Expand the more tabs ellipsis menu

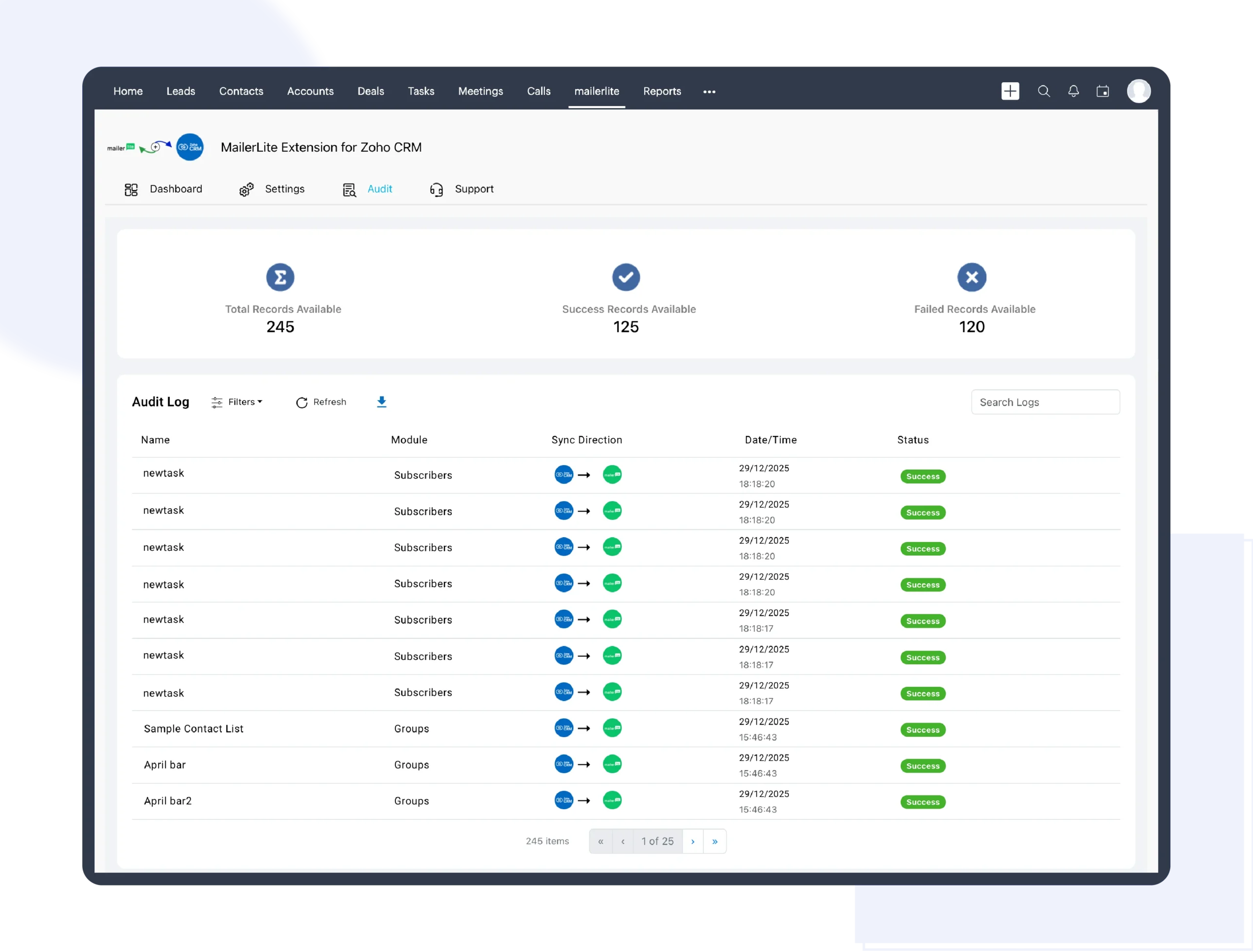point(709,91)
